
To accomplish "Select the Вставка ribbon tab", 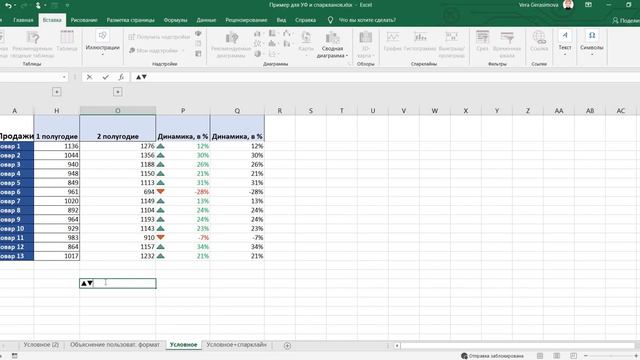I will click(52, 20).
